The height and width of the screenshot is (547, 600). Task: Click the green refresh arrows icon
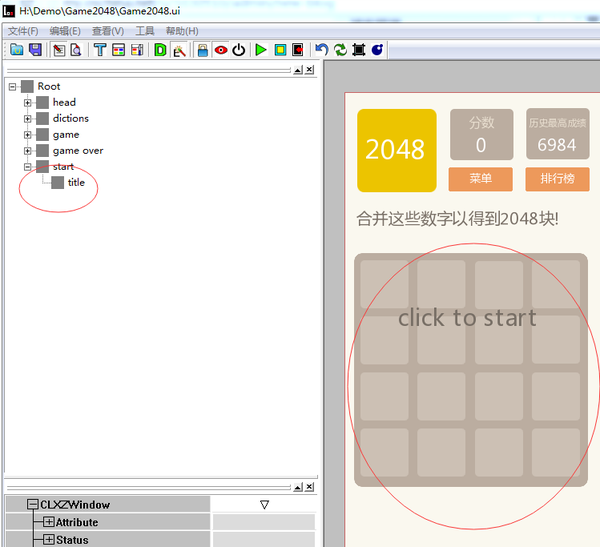(340, 50)
